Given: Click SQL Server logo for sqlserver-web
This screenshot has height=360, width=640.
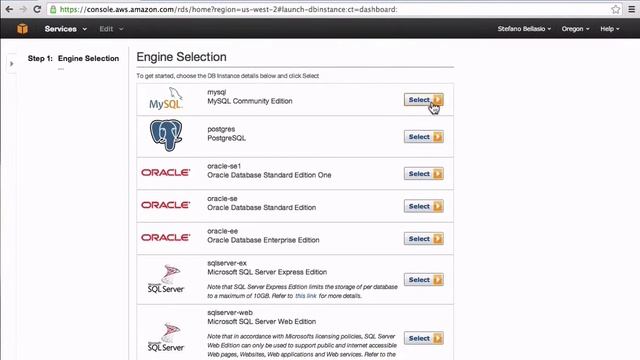Looking at the screenshot, I should [166, 337].
